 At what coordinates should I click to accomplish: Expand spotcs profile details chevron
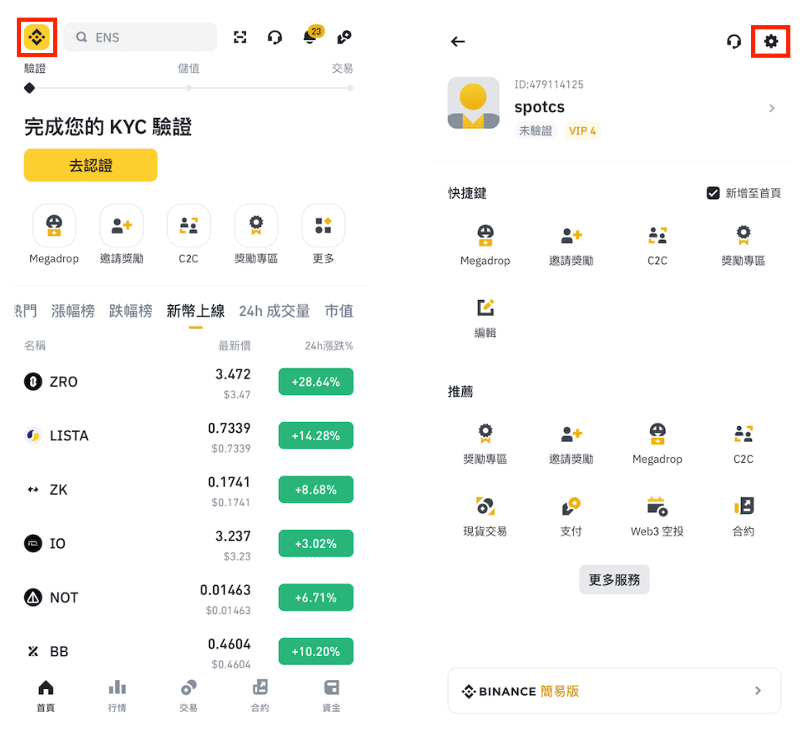pyautogui.click(x=772, y=108)
